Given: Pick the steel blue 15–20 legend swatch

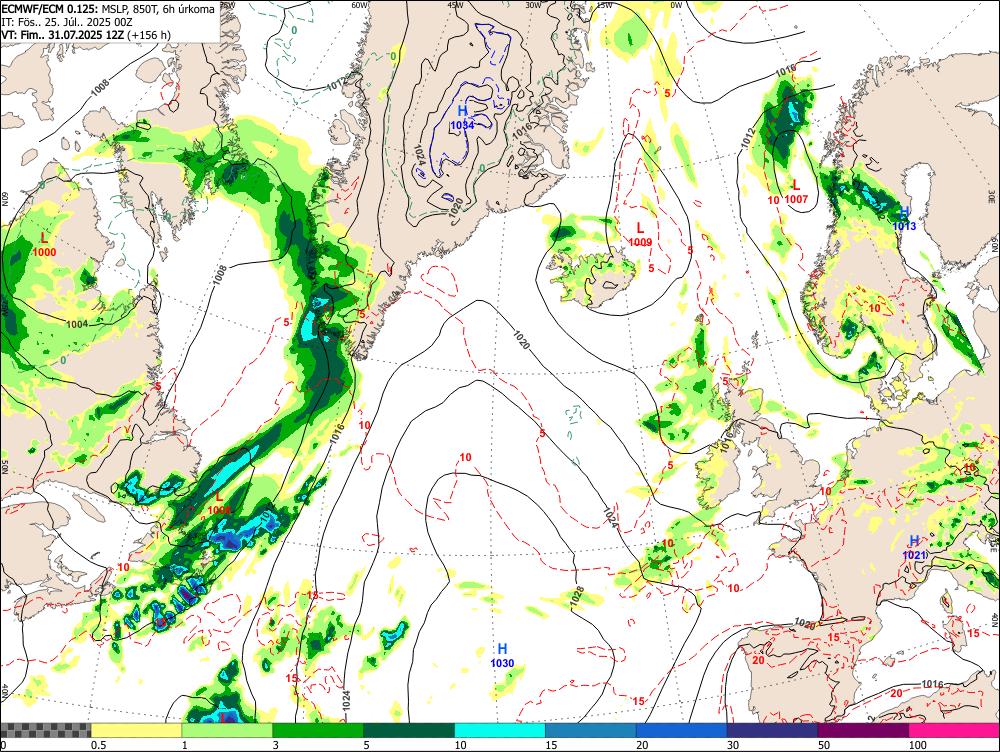Looking at the screenshot, I should (591, 730).
